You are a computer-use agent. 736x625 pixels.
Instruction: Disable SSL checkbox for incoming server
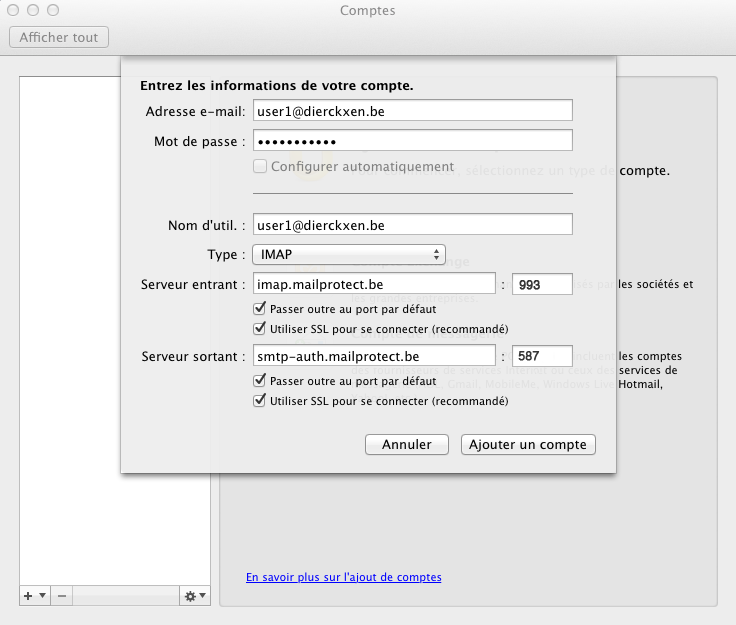pyautogui.click(x=261, y=329)
